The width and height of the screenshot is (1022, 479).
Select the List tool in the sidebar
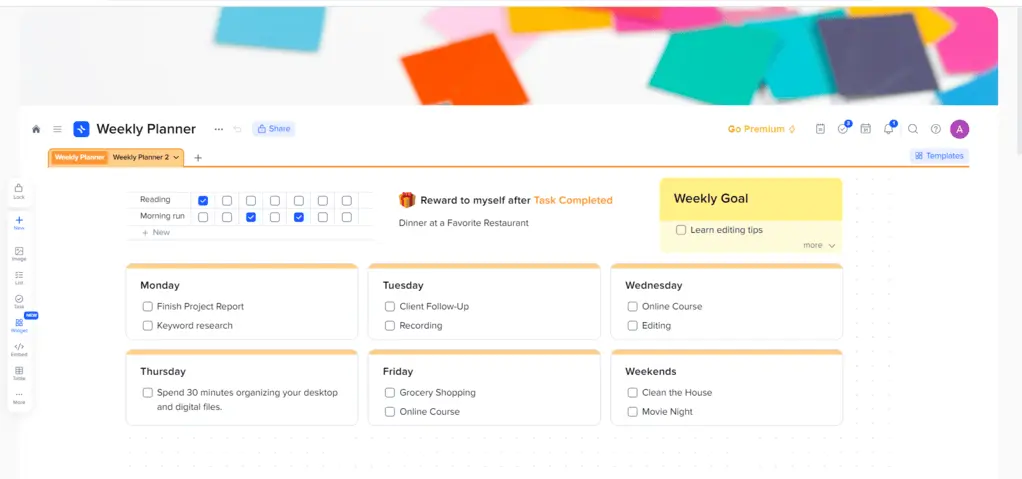coord(19,278)
